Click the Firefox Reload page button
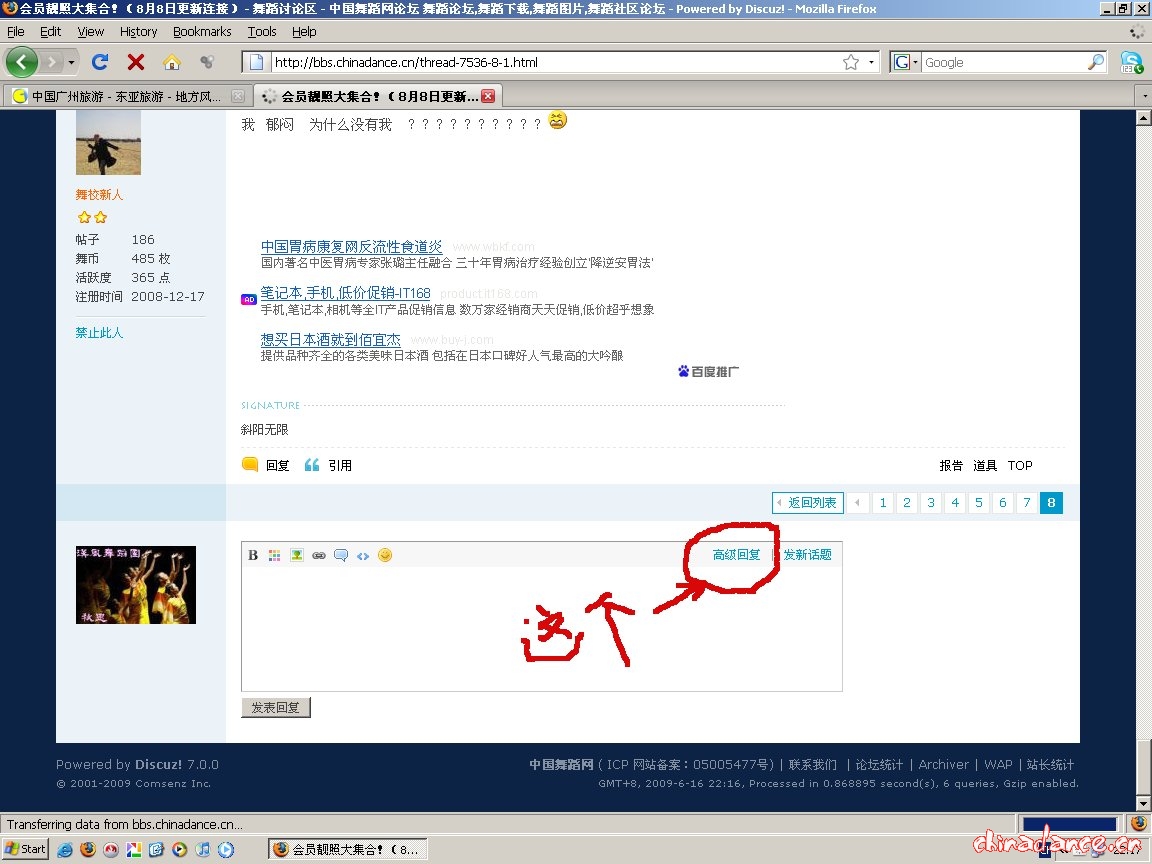 point(99,61)
